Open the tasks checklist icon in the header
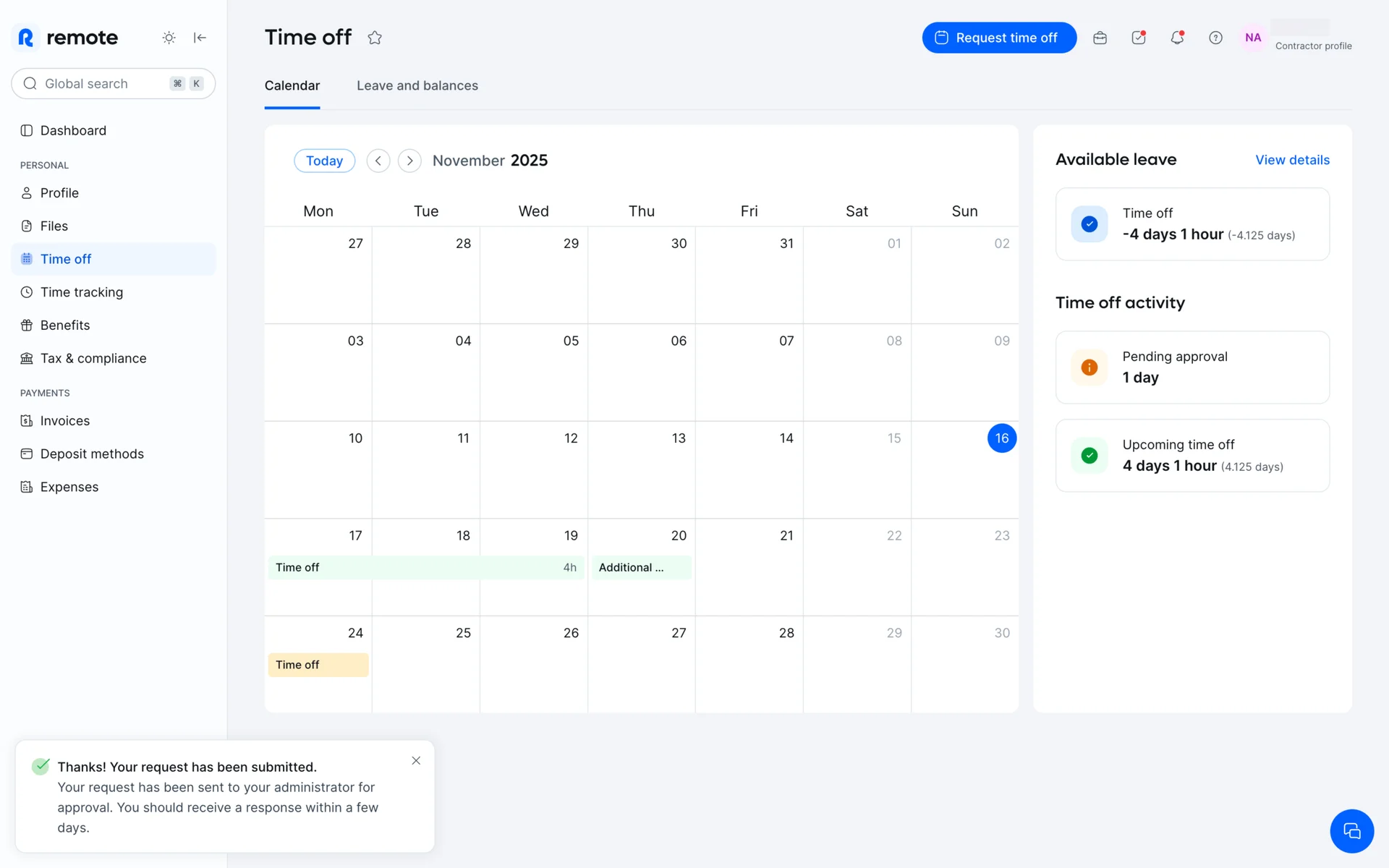This screenshot has height=868, width=1389. 1139,38
